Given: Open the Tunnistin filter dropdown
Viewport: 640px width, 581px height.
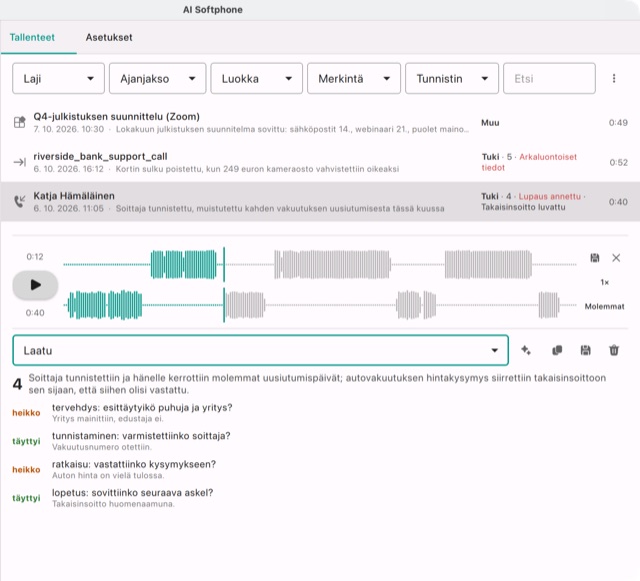Looking at the screenshot, I should 452,78.
